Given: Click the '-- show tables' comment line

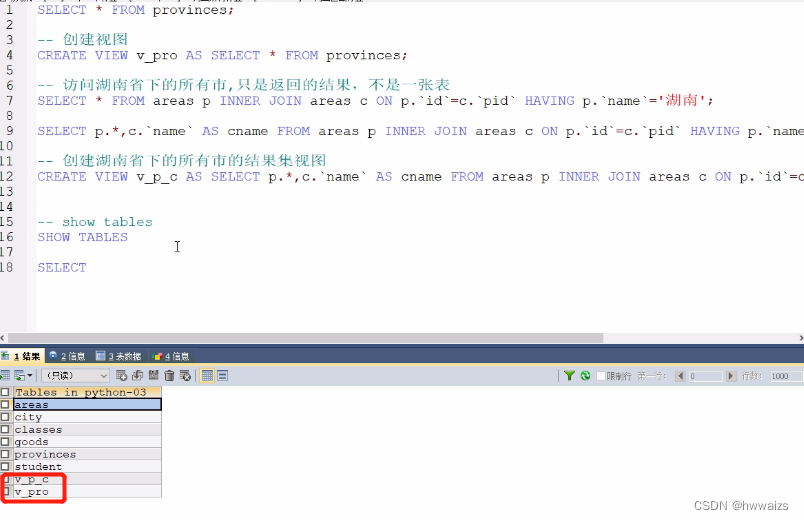Looking at the screenshot, I should tap(95, 222).
